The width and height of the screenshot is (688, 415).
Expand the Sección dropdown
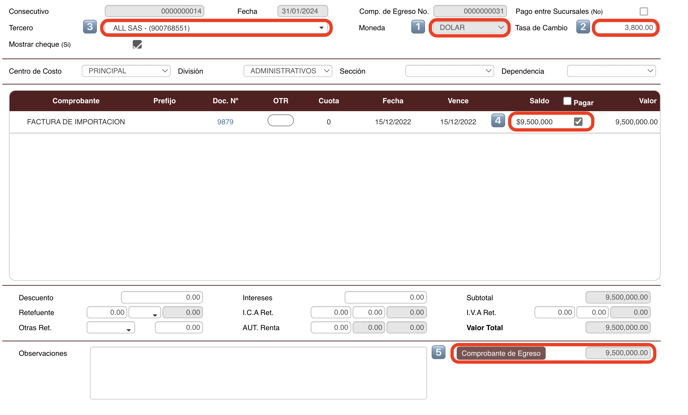point(449,71)
